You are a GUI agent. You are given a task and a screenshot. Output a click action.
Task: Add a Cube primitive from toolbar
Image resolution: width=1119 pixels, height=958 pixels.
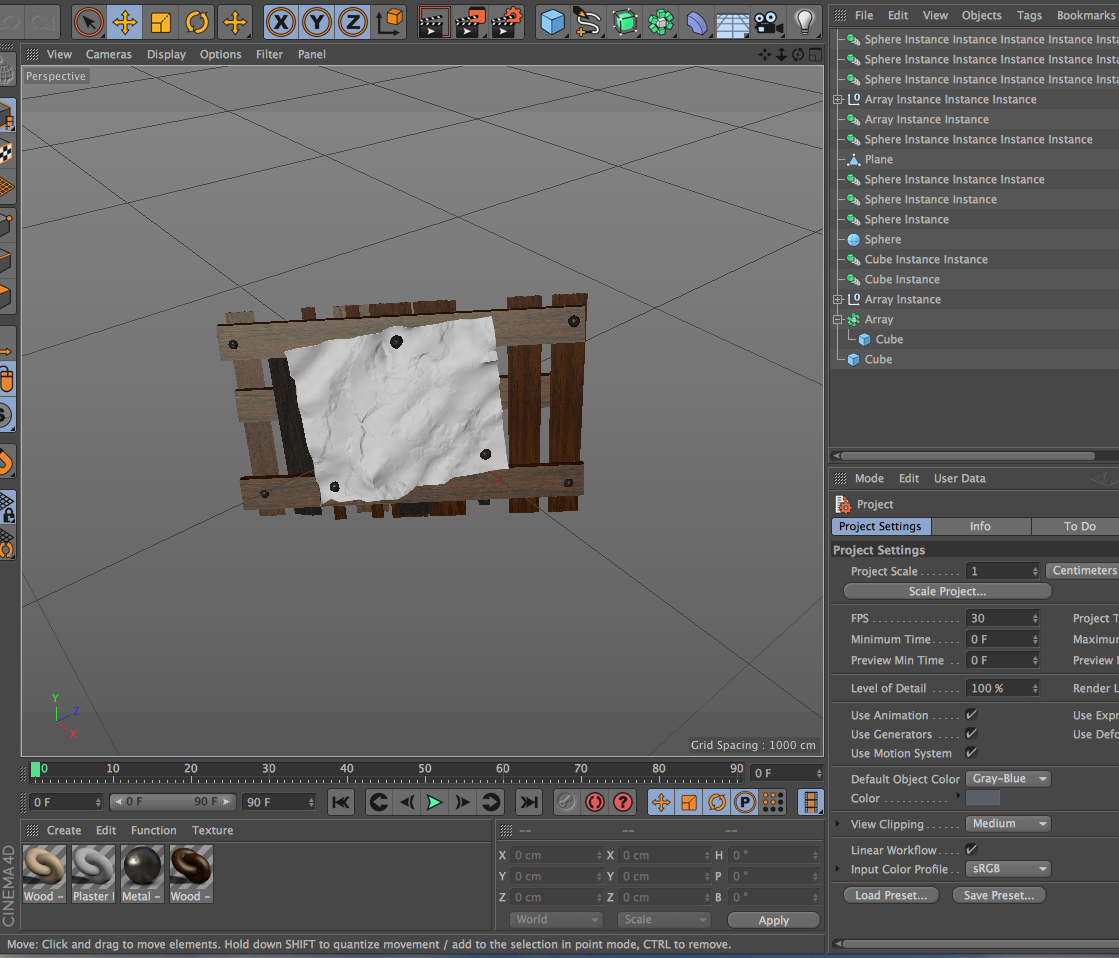pyautogui.click(x=552, y=21)
